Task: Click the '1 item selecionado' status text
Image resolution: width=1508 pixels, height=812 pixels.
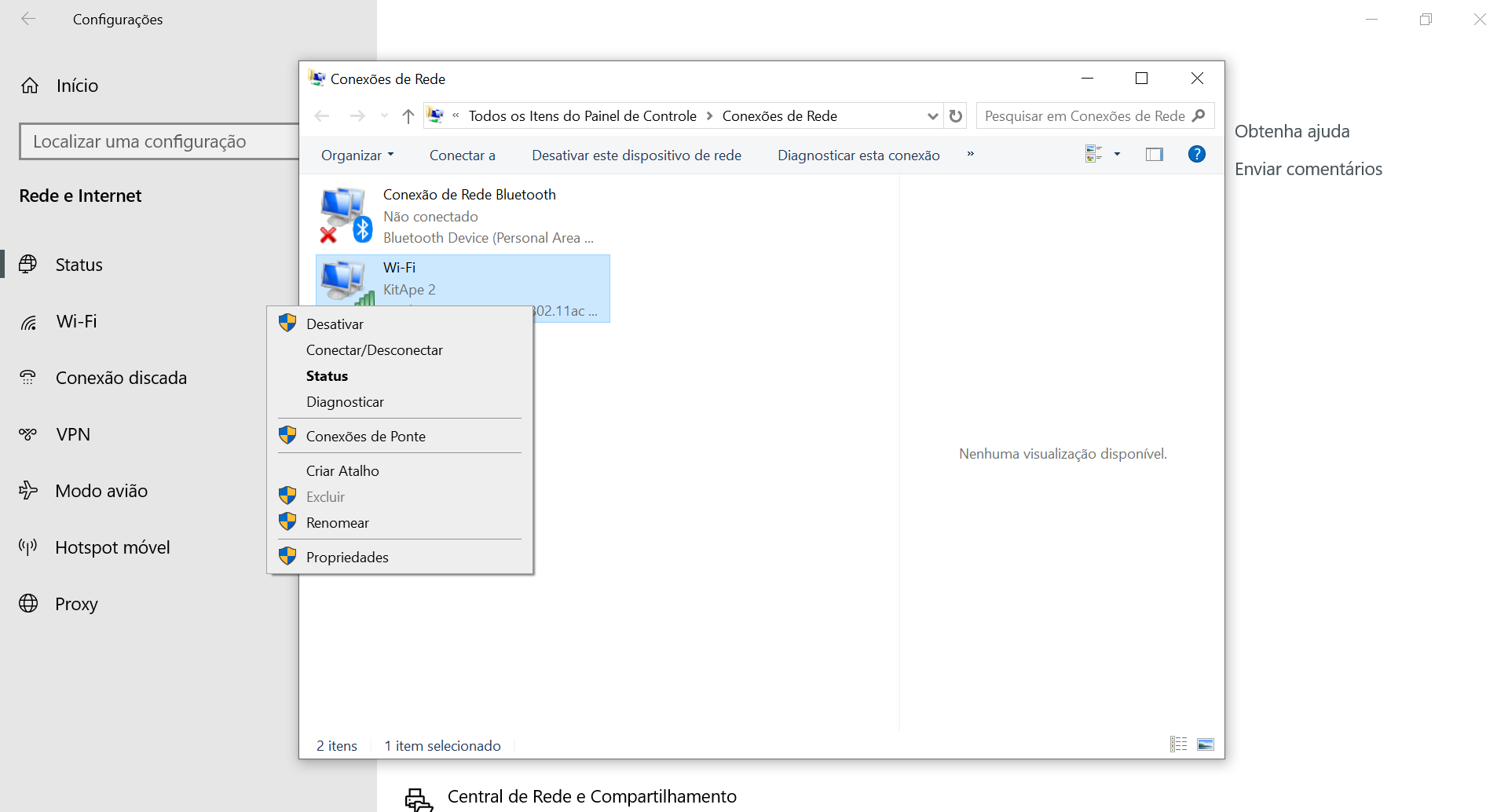Action: tap(442, 746)
